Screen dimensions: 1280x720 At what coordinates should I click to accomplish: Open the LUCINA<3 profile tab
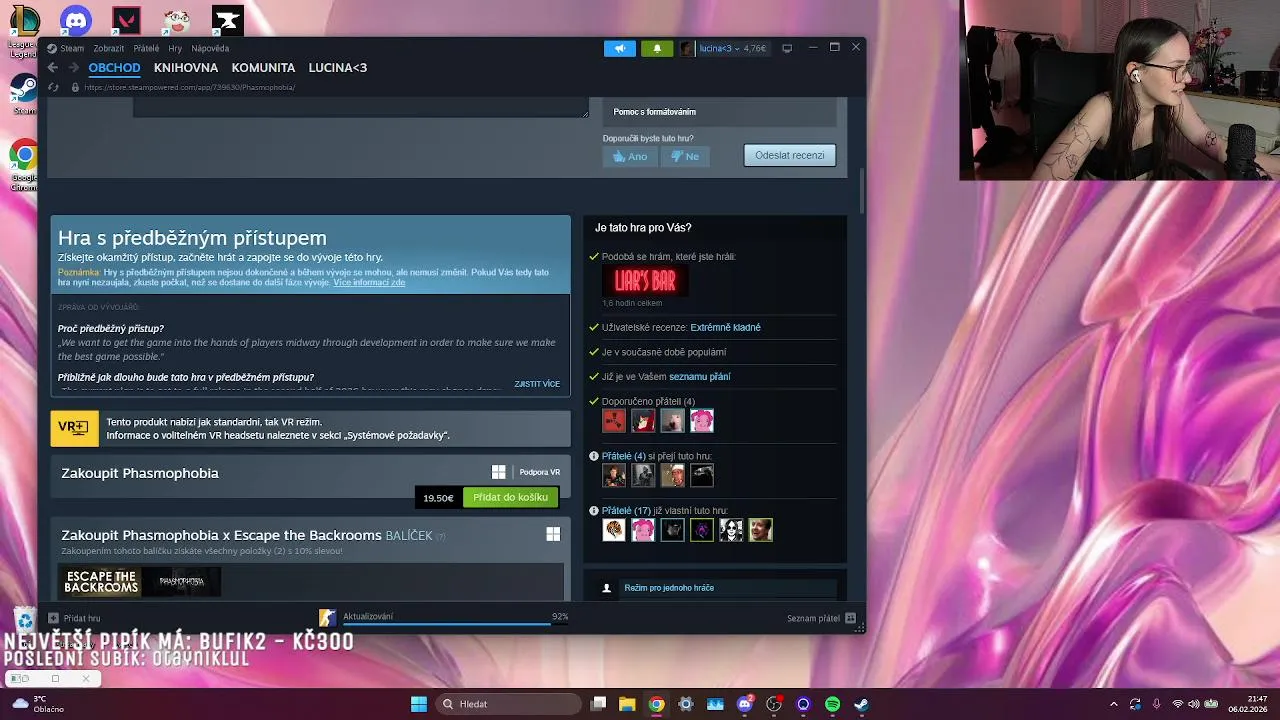(338, 68)
